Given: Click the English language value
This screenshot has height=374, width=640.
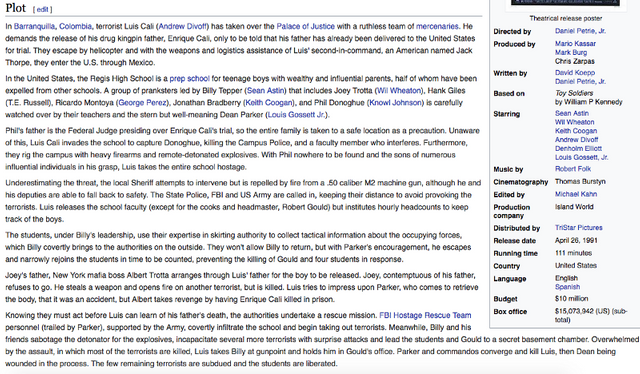Looking at the screenshot, I should click(x=566, y=278).
